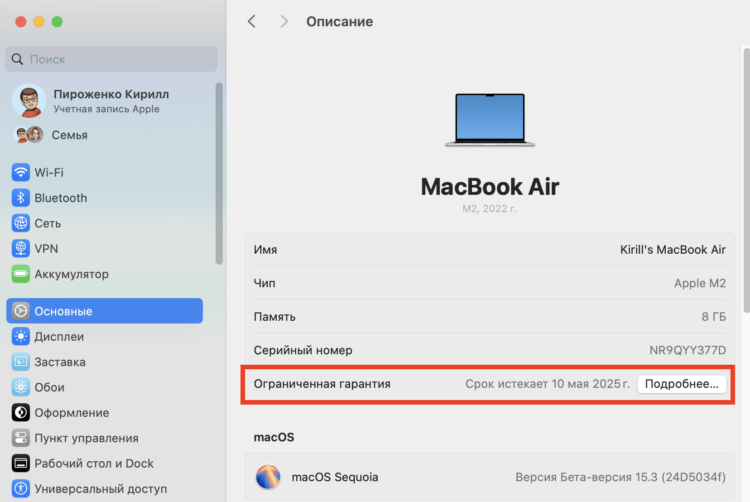Click the magnifier icon in search field
The image size is (750, 502).
[17, 59]
